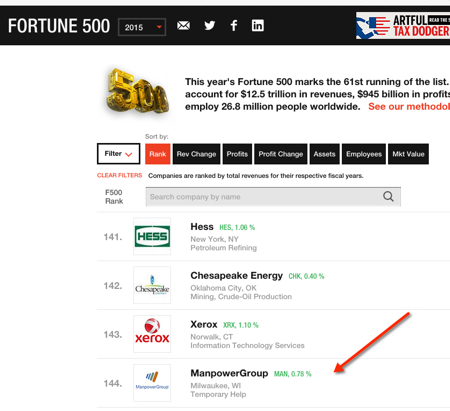450x411 pixels.
Task: Open the 2015 year dropdown
Action: 142,27
